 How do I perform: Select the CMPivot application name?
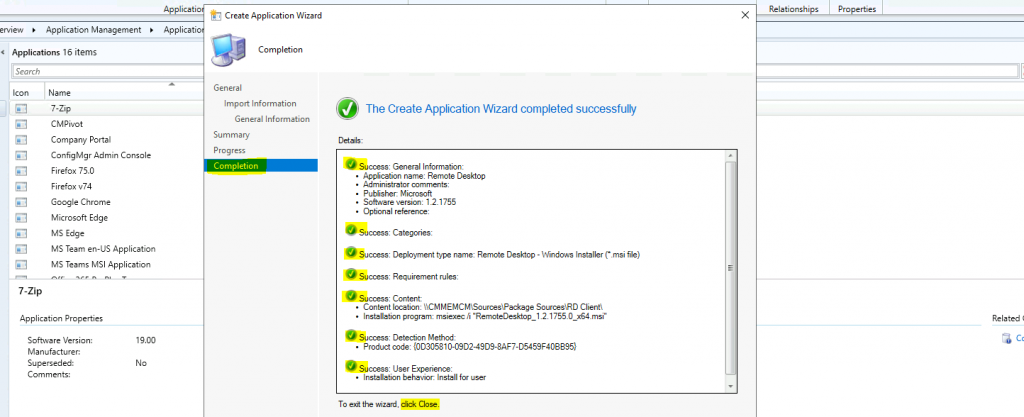67,124
